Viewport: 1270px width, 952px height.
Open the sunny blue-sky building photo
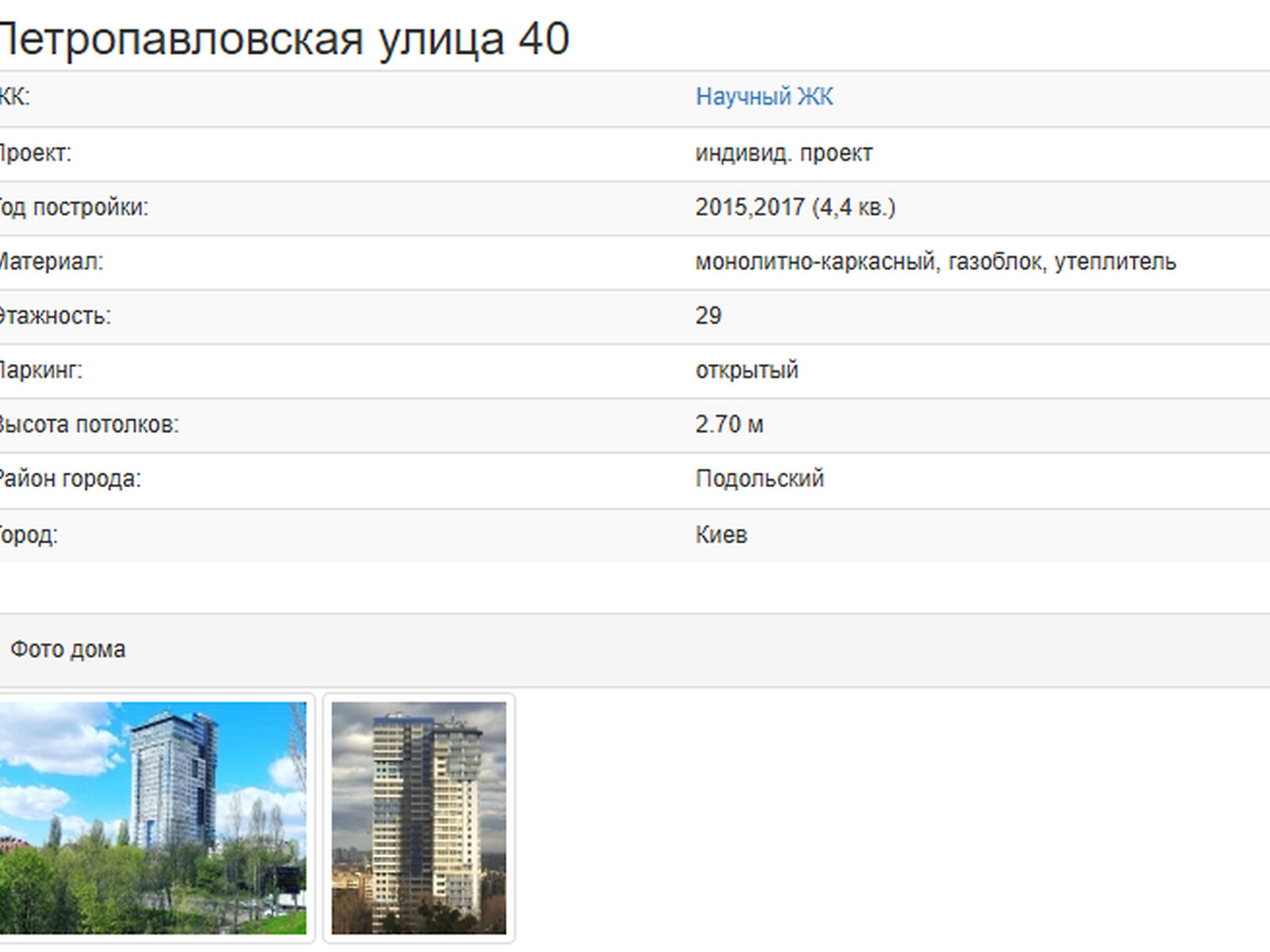tap(152, 817)
